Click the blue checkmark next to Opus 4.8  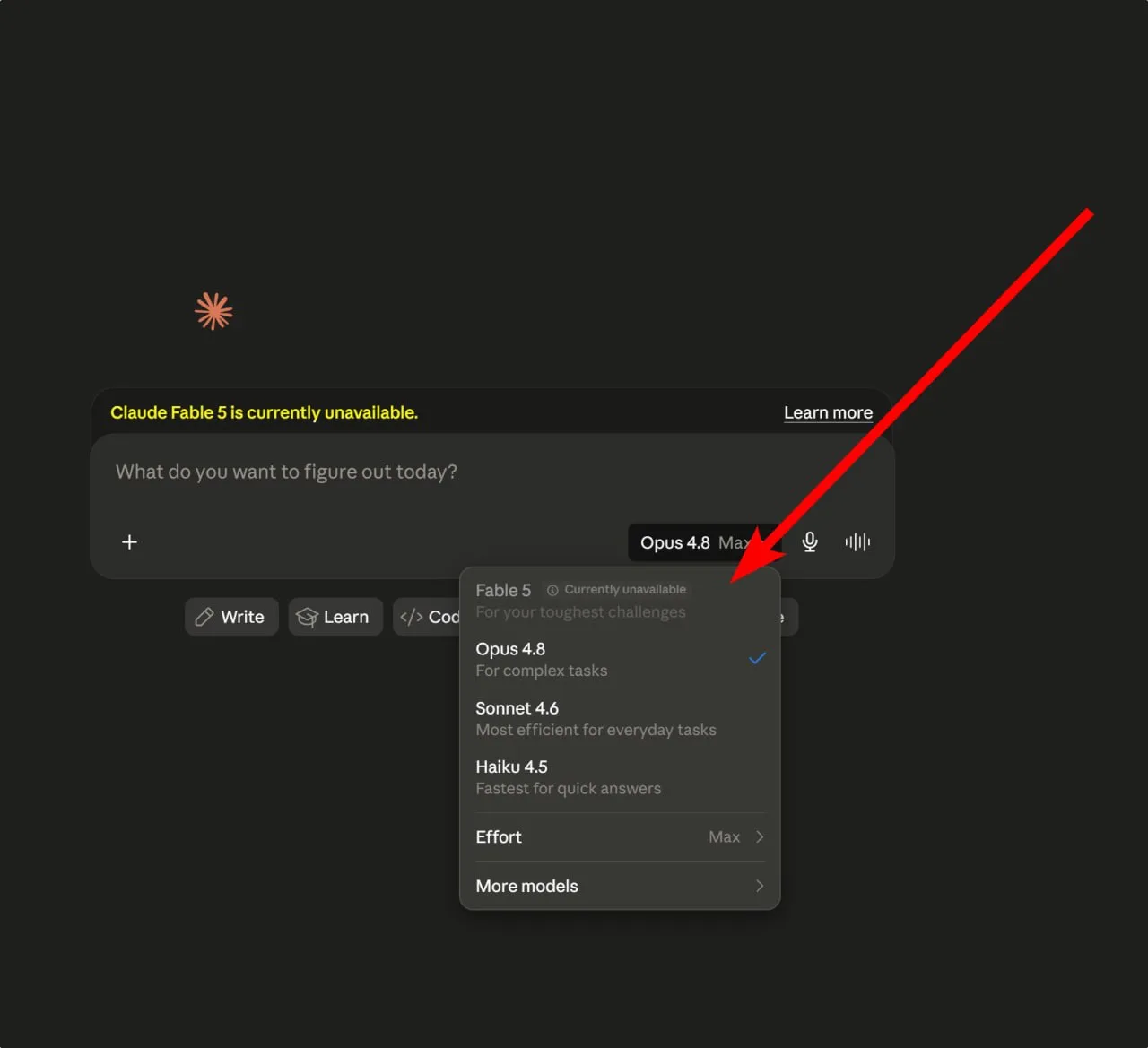pos(757,658)
